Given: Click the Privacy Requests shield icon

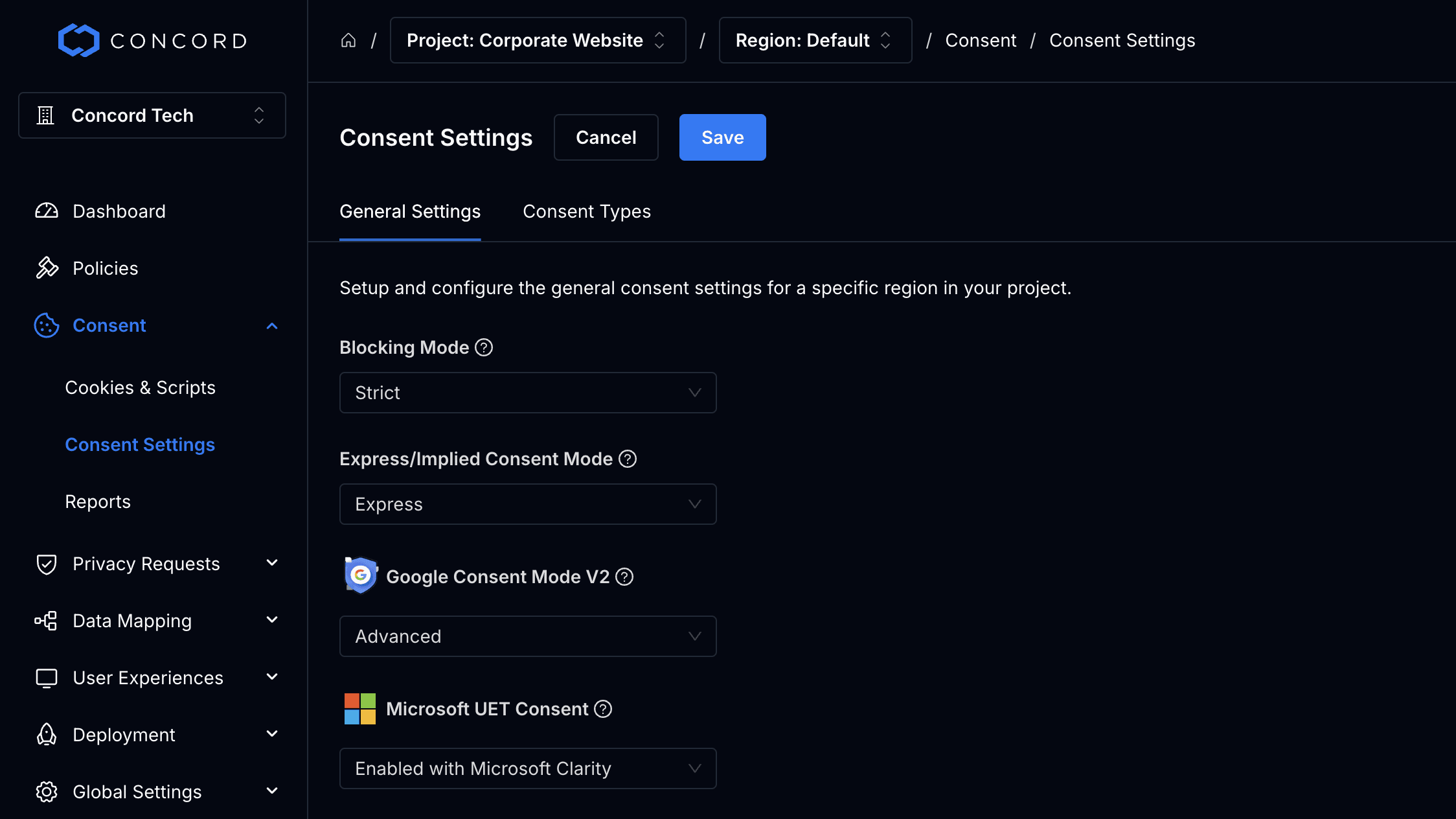Looking at the screenshot, I should coord(46,564).
